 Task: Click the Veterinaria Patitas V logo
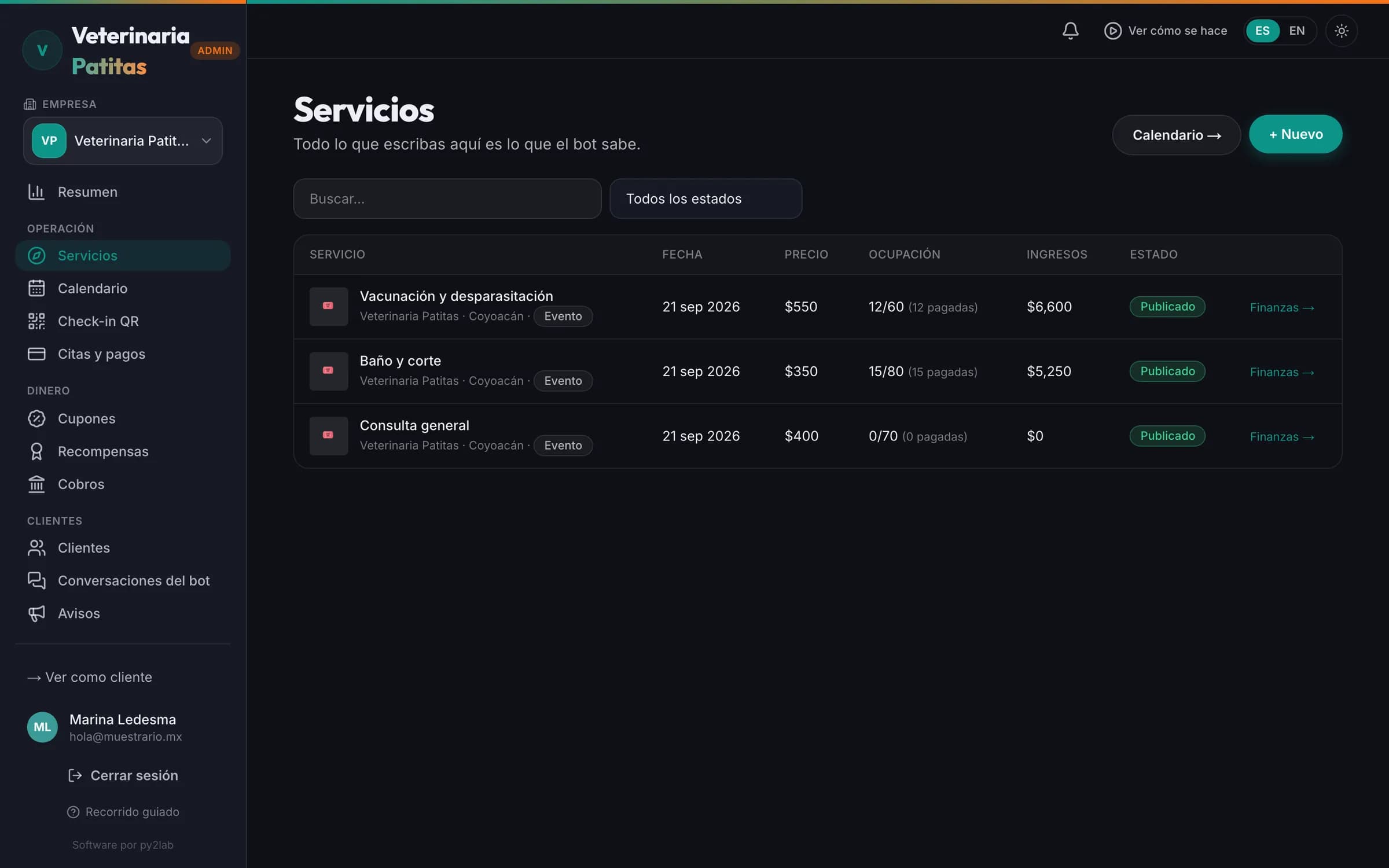[42, 50]
